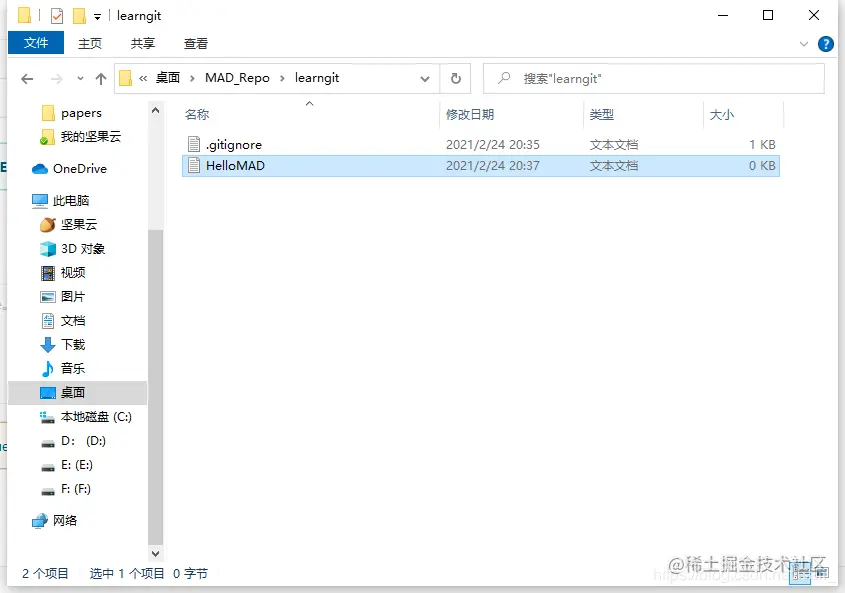Select 此电脑 in navigation pane

[71, 201]
